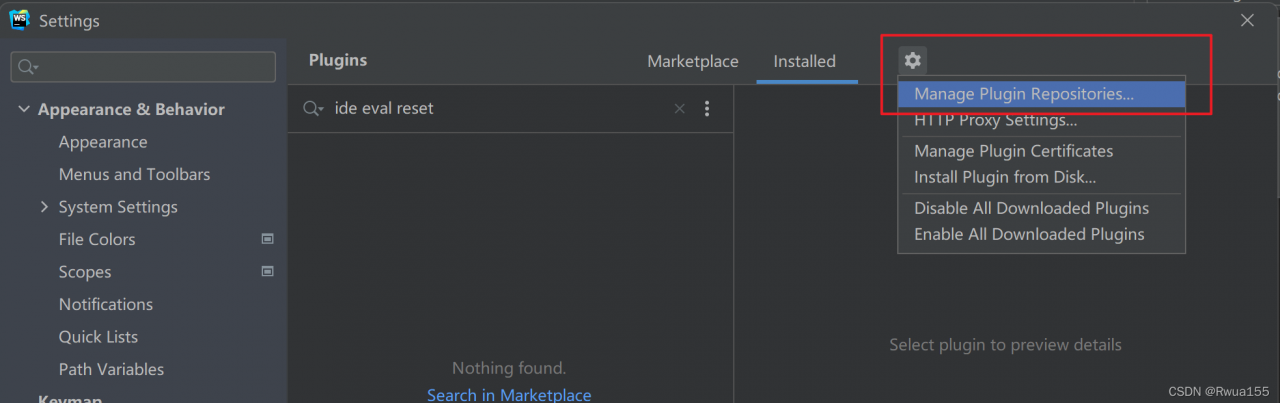This screenshot has height=403, width=1280.
Task: Select Manage Plugin Repositories menu entry
Action: [x=1024, y=94]
